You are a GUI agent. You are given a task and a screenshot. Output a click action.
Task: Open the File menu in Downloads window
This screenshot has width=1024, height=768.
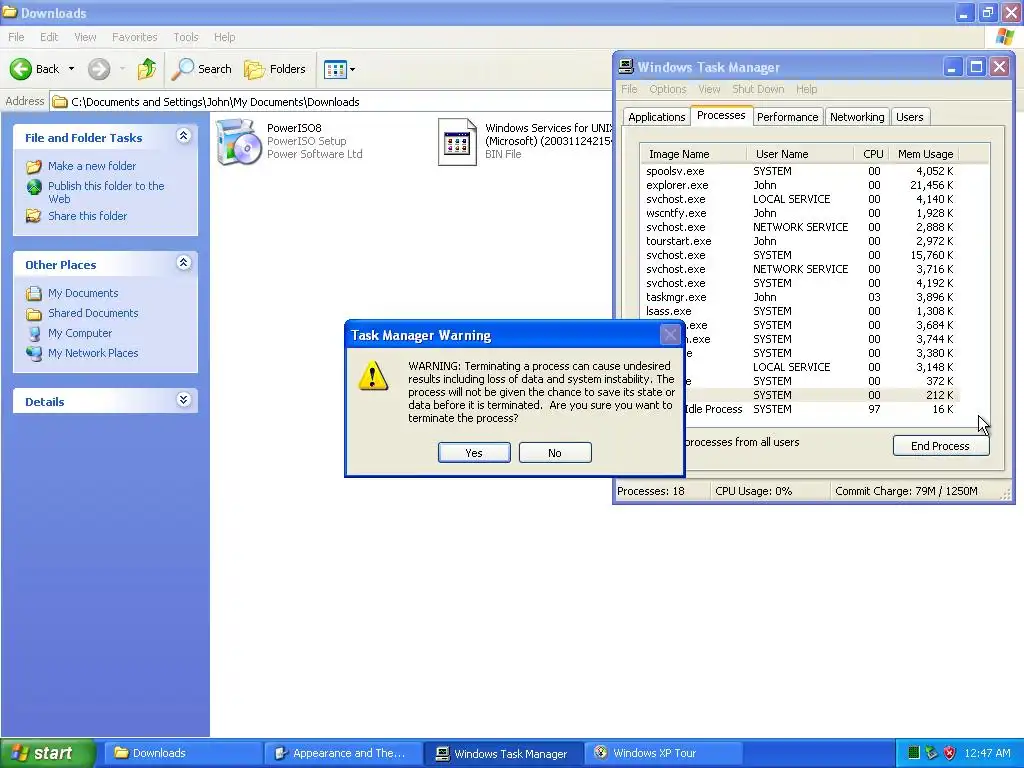click(16, 37)
